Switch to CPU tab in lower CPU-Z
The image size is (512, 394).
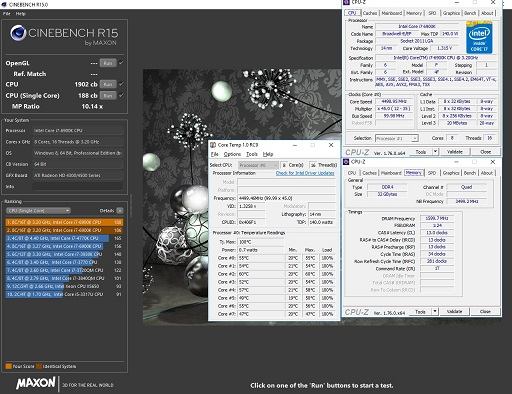(352, 173)
